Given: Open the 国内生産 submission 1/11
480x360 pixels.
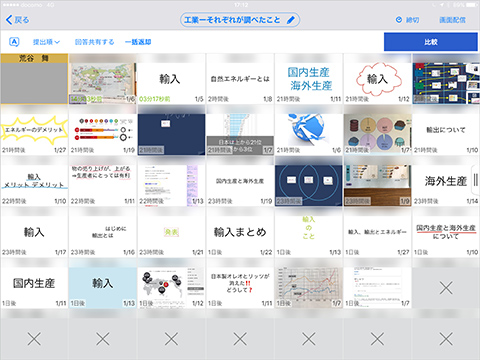Looking at the screenshot, I should pos(34,287).
